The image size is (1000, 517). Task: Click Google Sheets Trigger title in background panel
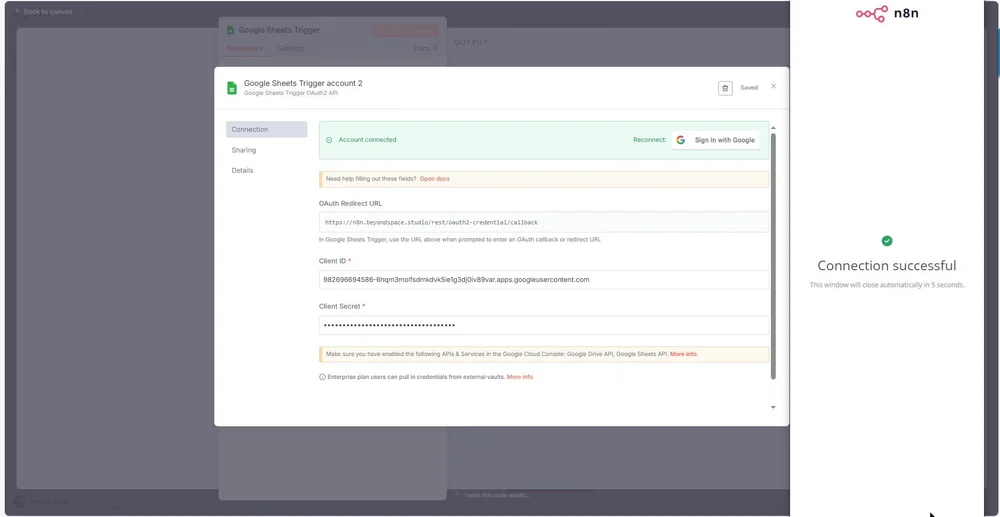(279, 30)
